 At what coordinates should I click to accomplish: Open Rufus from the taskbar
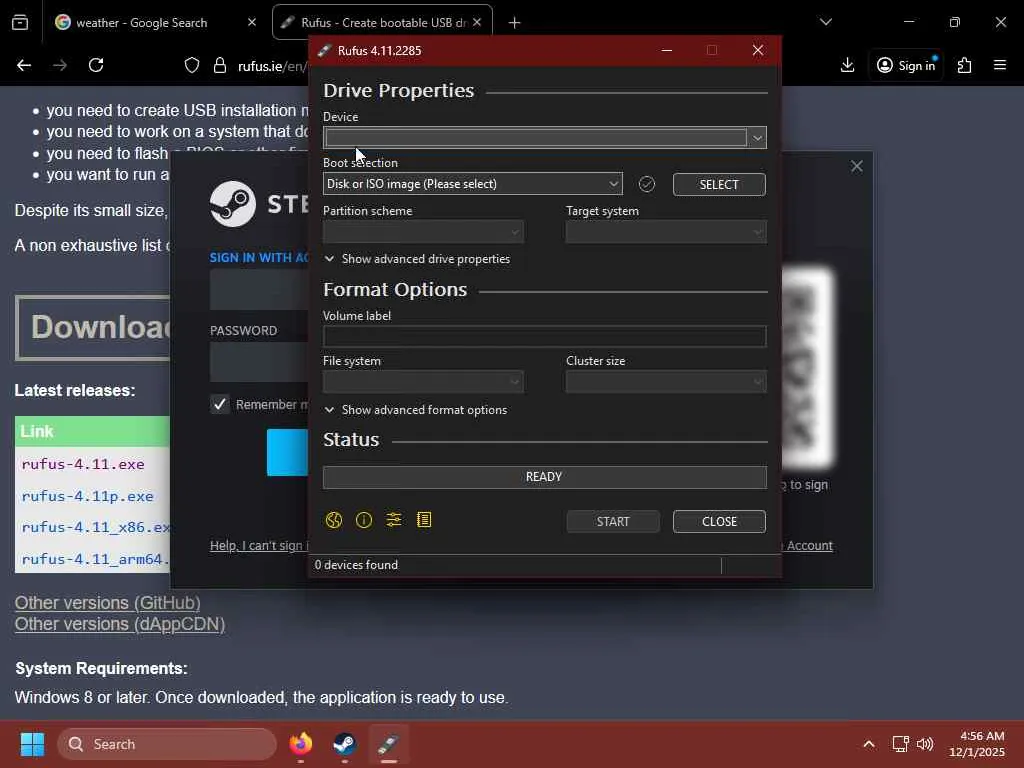pos(388,744)
